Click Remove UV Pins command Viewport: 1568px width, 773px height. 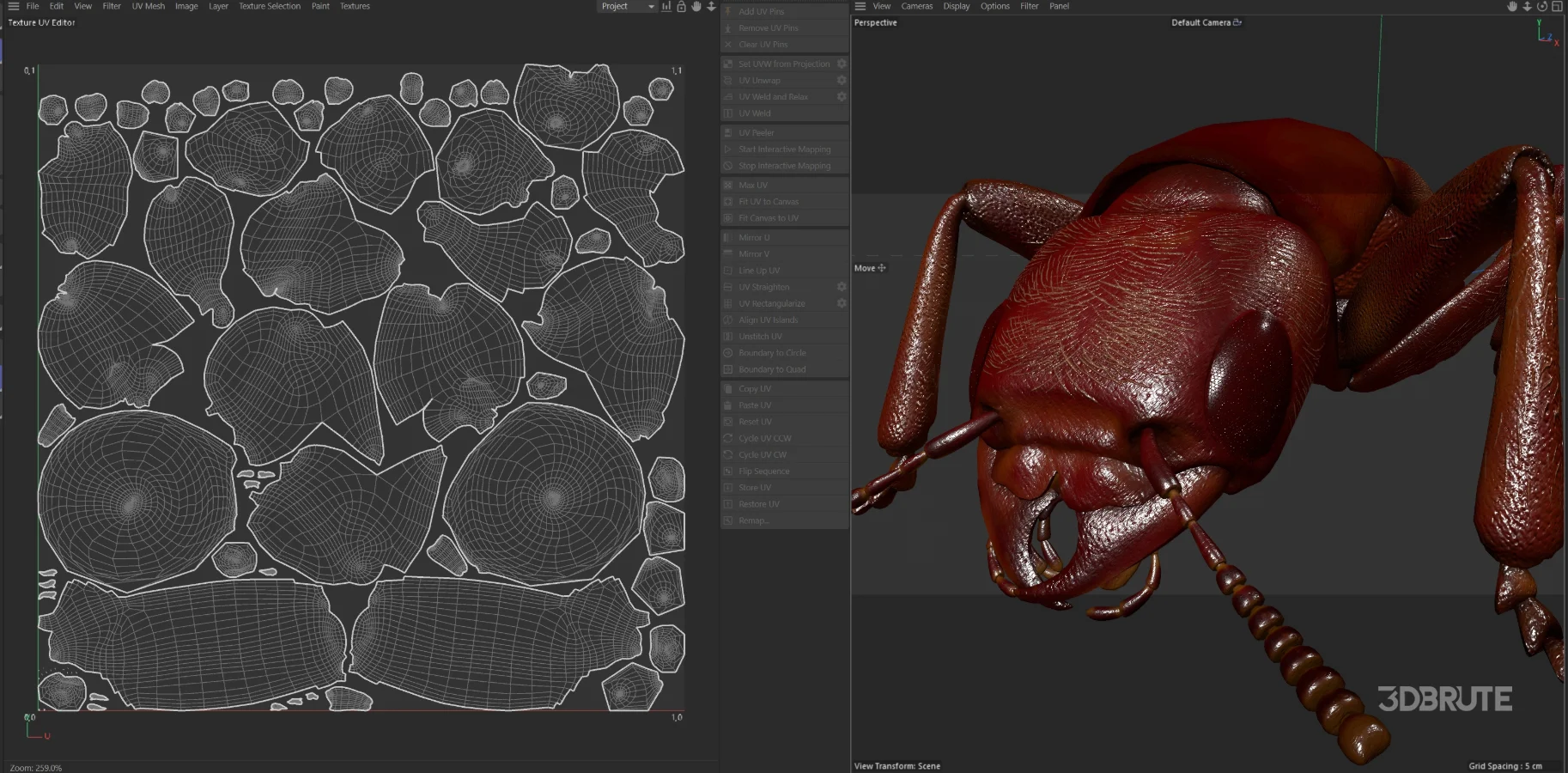click(785, 27)
